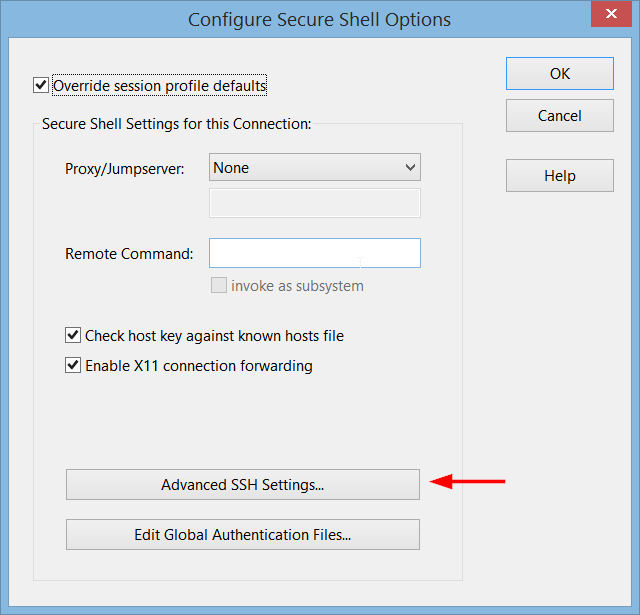Click the Proxy/Jumpserver label
This screenshot has height=615, width=640.
click(x=125, y=169)
